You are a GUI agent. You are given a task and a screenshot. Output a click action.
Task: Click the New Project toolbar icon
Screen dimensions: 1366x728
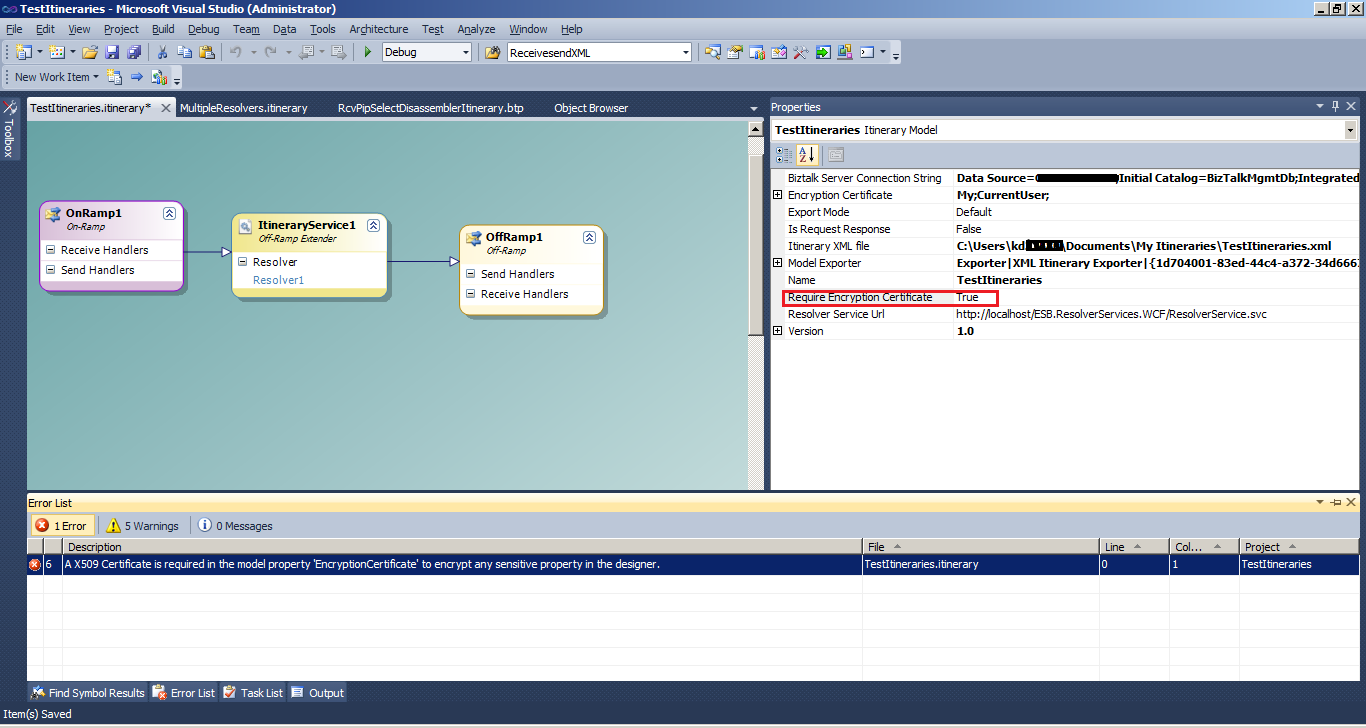23,52
